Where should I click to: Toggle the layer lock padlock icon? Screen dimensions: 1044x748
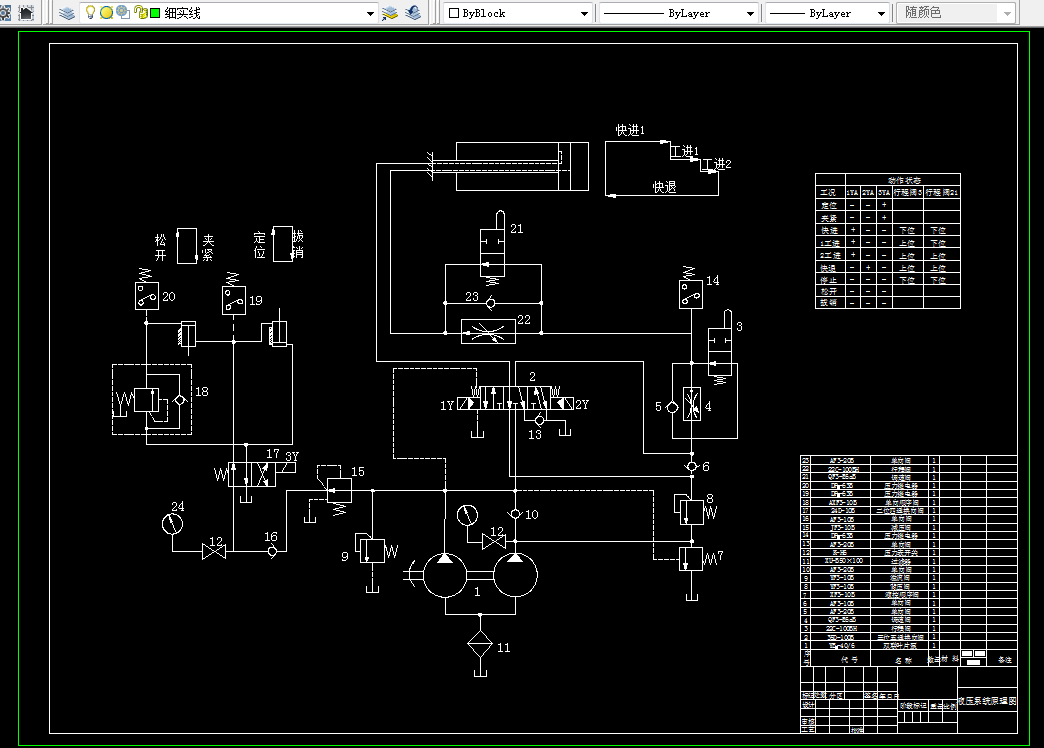140,13
